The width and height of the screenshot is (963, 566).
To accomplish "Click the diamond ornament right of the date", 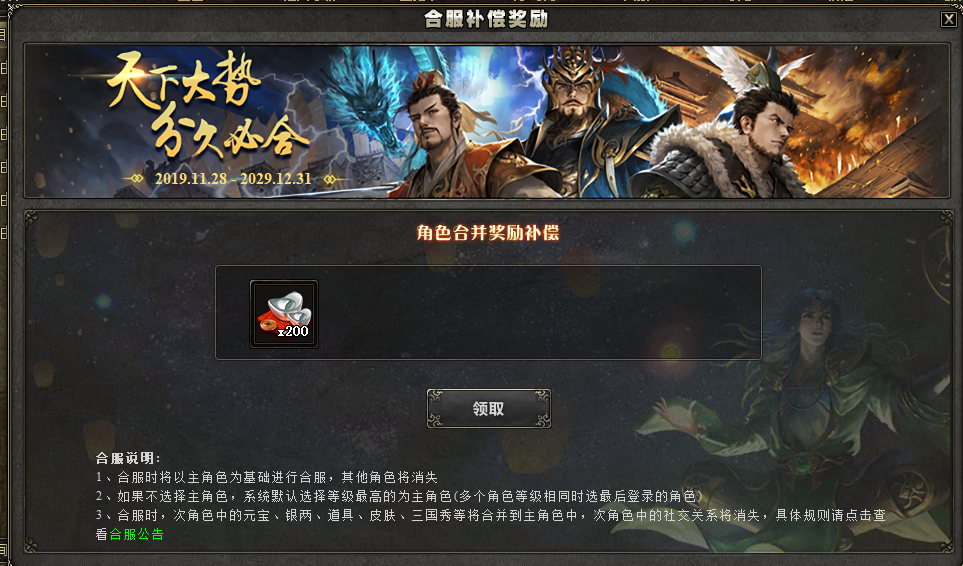I will [330, 179].
